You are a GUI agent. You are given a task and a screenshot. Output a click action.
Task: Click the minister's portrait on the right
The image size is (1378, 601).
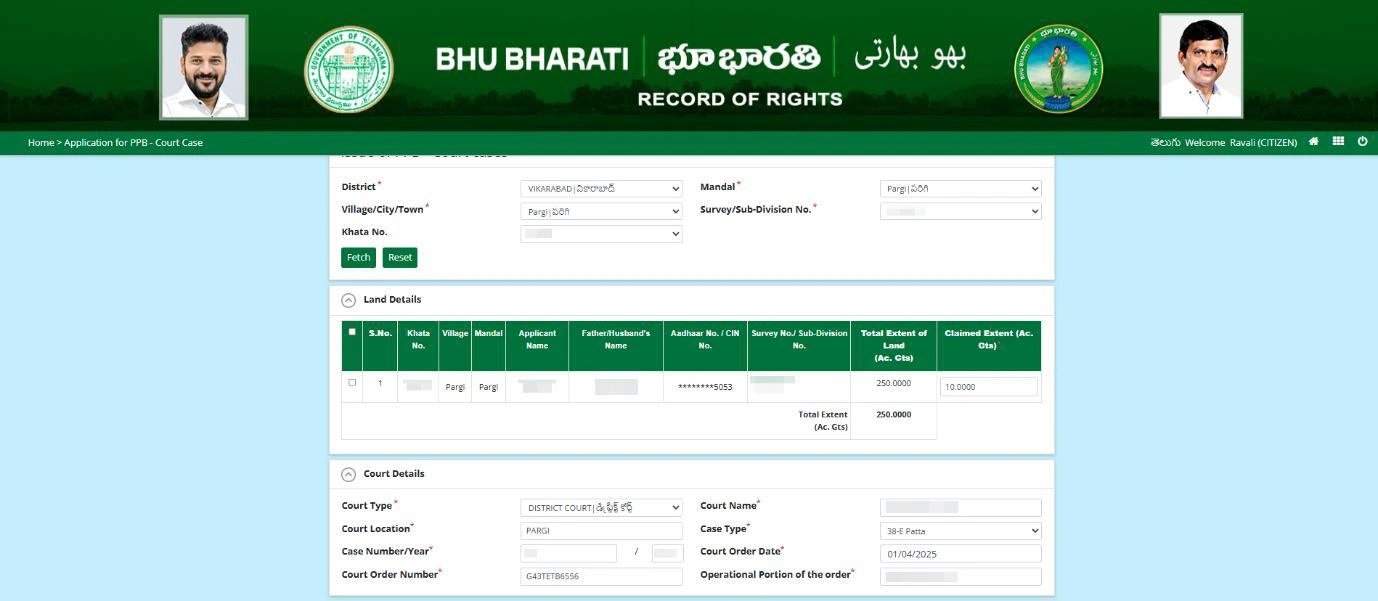click(x=1200, y=64)
